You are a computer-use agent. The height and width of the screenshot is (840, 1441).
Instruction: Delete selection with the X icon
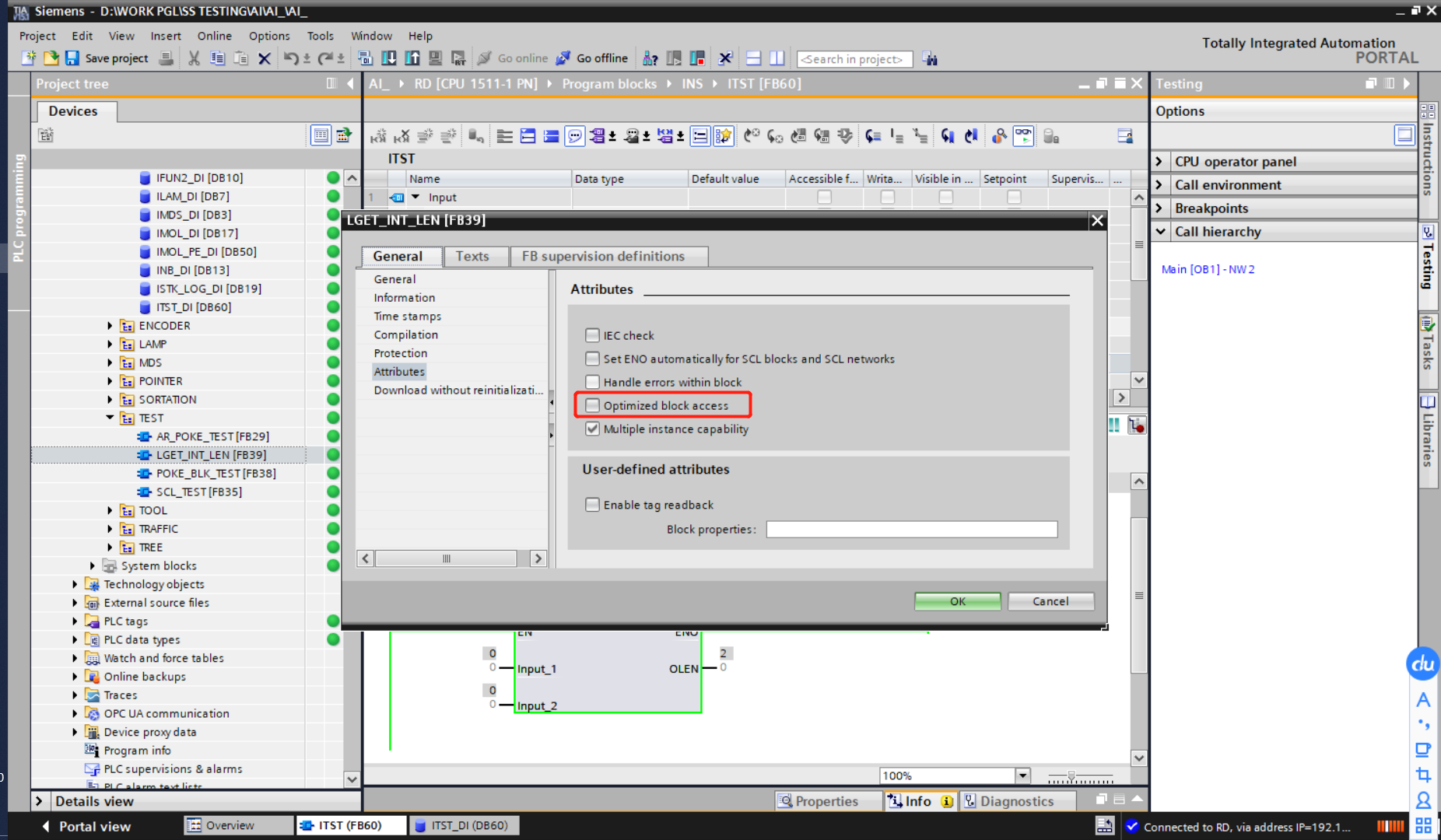click(265, 58)
